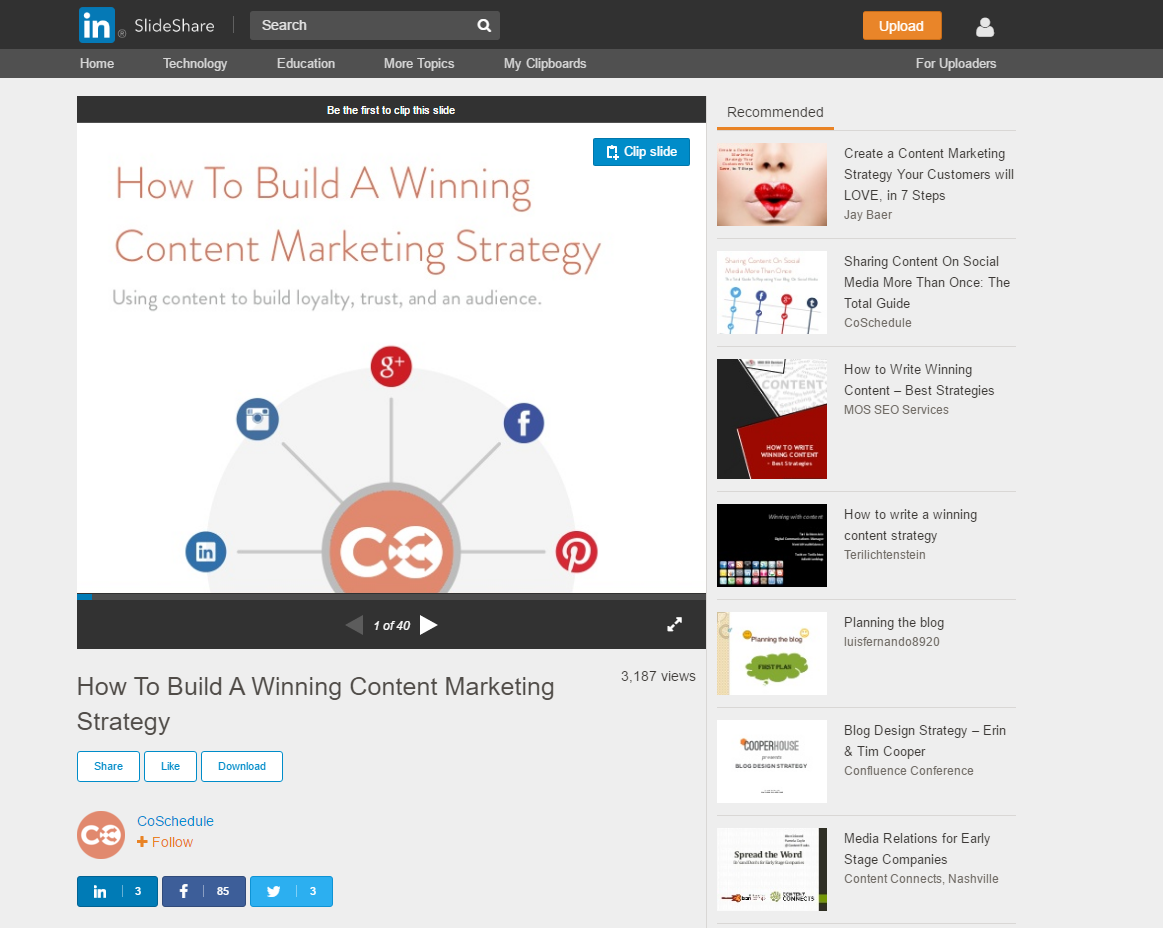Click the Upload button
The image size is (1163, 928).
901,25
